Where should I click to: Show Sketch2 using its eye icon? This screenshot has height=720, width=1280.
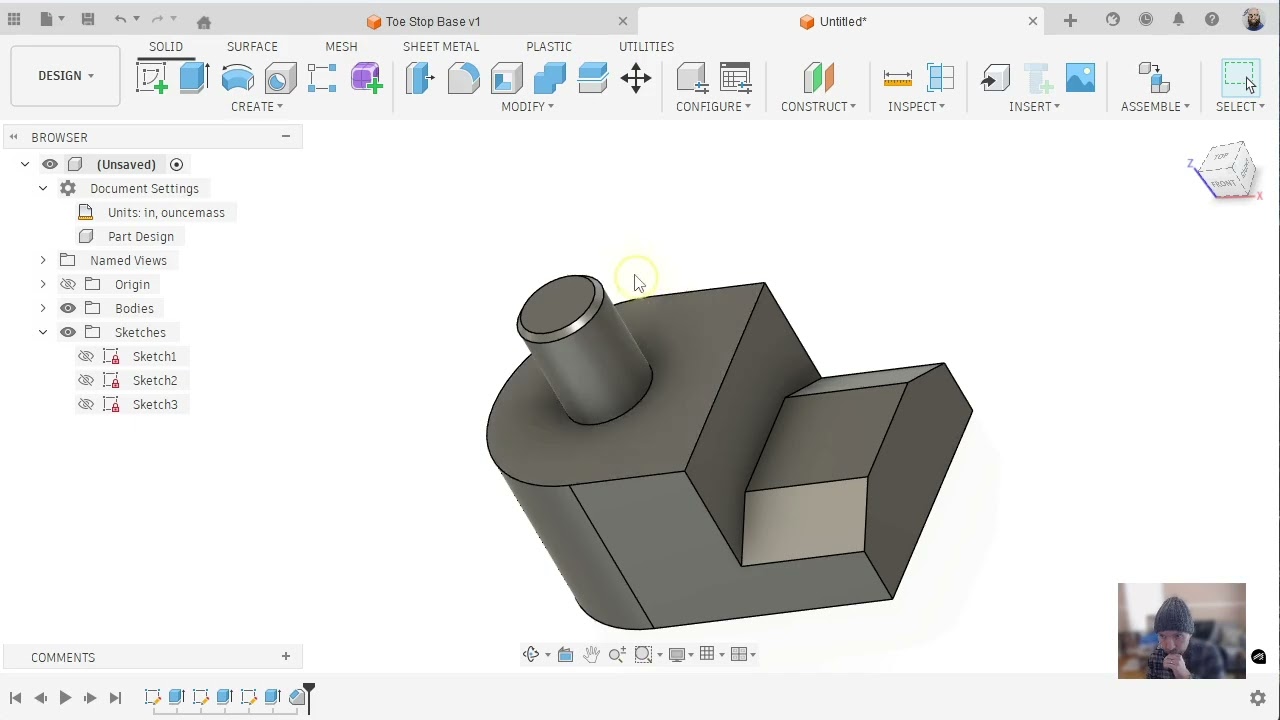[x=86, y=380]
